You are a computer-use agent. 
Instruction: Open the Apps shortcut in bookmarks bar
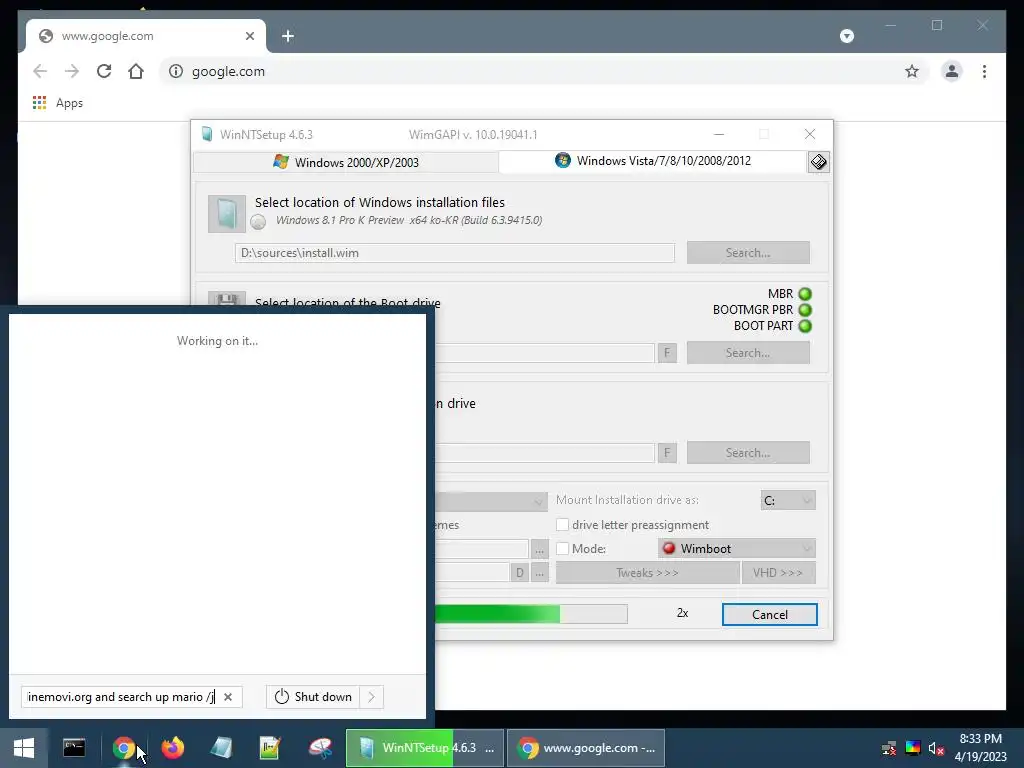[x=57, y=103]
